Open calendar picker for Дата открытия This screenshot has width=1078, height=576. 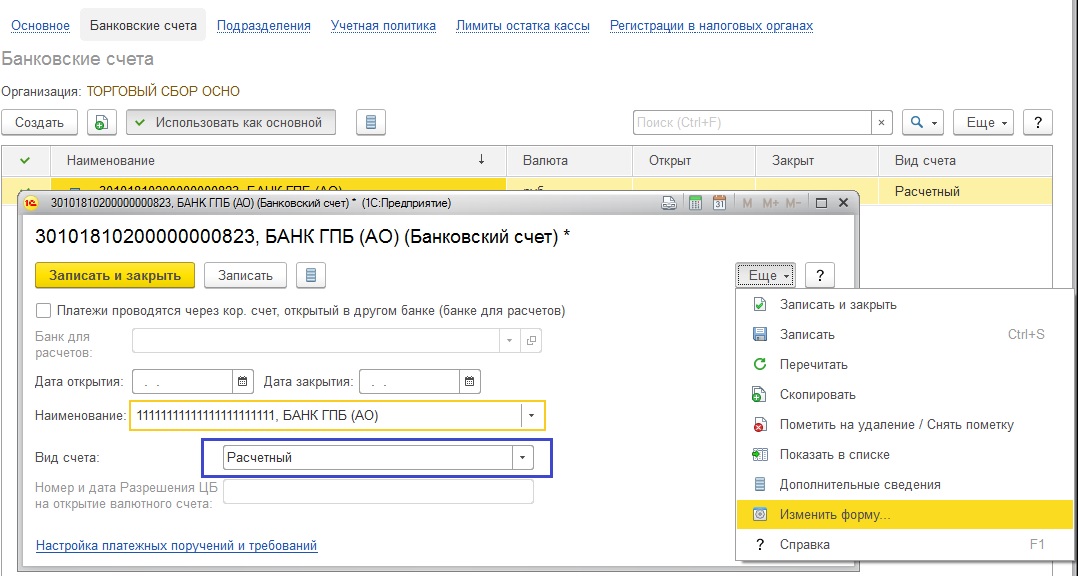click(x=243, y=381)
